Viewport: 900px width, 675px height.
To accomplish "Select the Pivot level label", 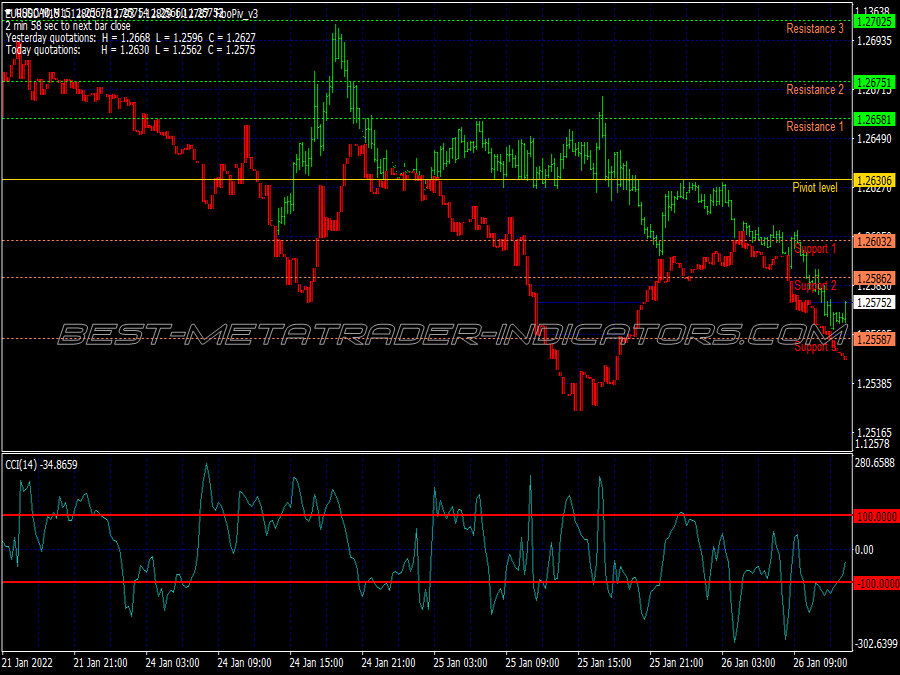I will click(x=814, y=187).
